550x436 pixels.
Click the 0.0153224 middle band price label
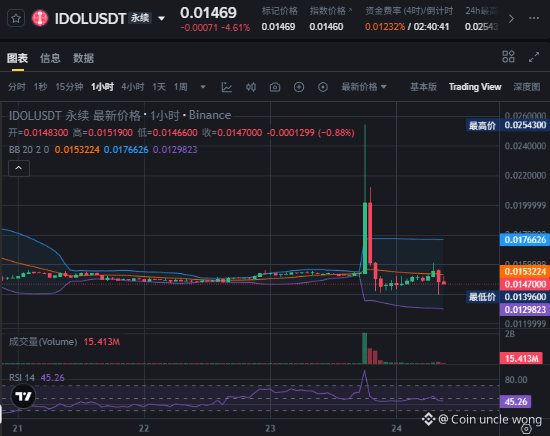click(x=525, y=271)
